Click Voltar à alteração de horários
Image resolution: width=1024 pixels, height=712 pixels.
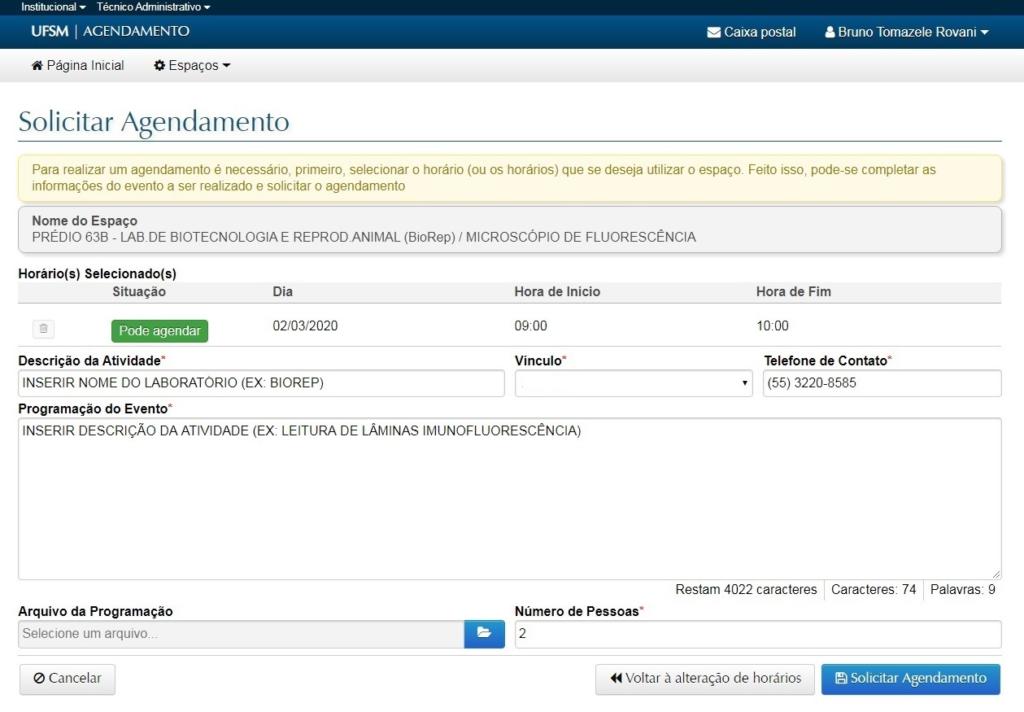pyautogui.click(x=704, y=678)
